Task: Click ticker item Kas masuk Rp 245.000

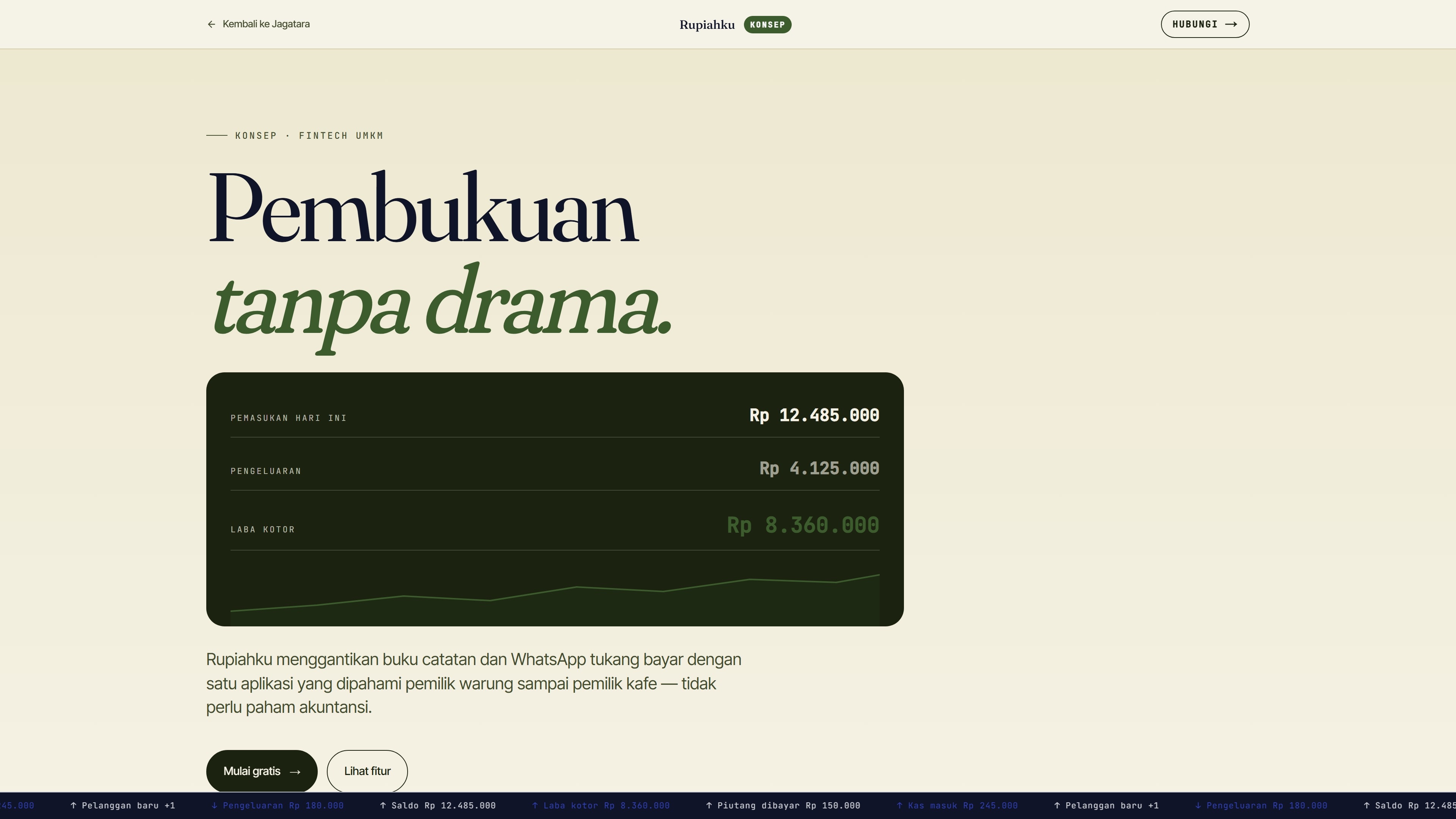Action: (x=957, y=805)
